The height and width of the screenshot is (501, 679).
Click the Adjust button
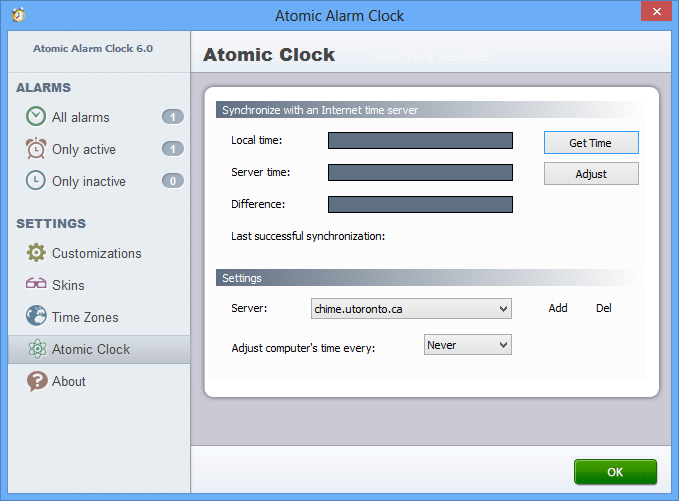click(591, 174)
